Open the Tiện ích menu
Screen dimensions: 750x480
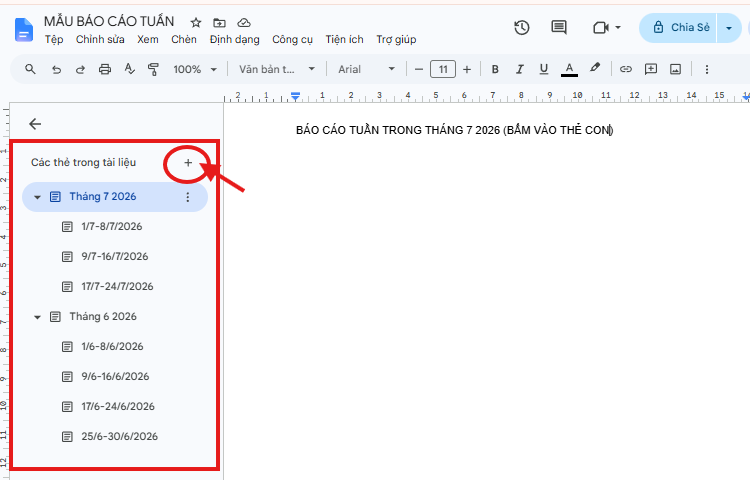click(344, 39)
